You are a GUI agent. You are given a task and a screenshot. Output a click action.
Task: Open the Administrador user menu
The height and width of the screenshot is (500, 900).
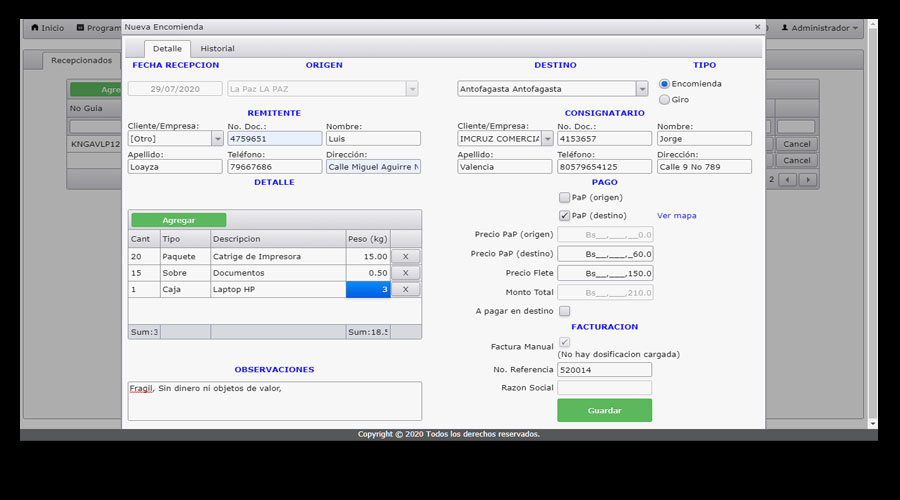[819, 28]
